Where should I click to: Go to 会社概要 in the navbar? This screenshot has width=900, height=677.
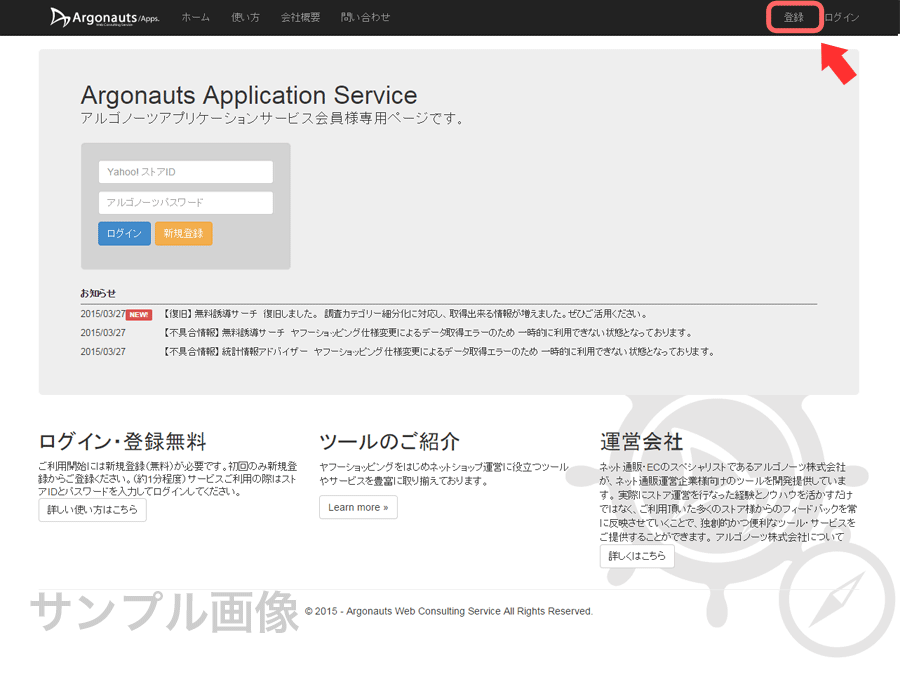point(300,17)
